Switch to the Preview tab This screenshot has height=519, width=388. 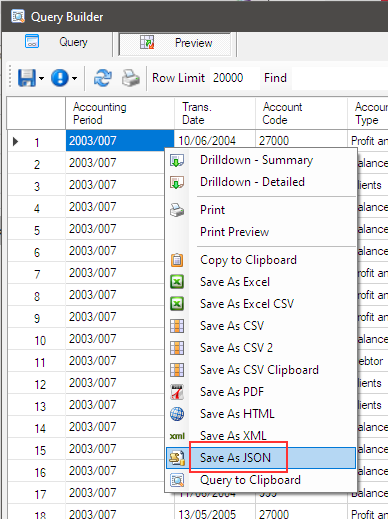pyautogui.click(x=175, y=43)
